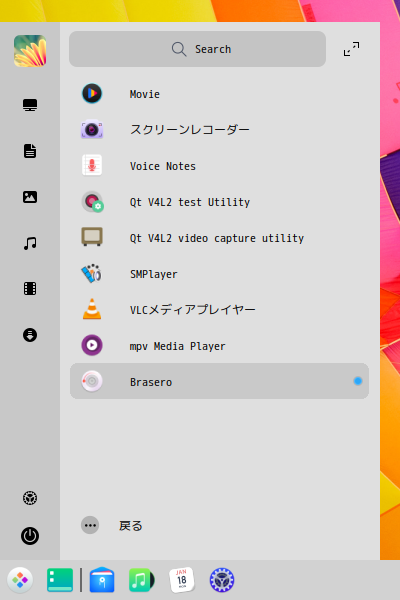
Task: Open the Control Center dock icon
Action: click(222, 580)
